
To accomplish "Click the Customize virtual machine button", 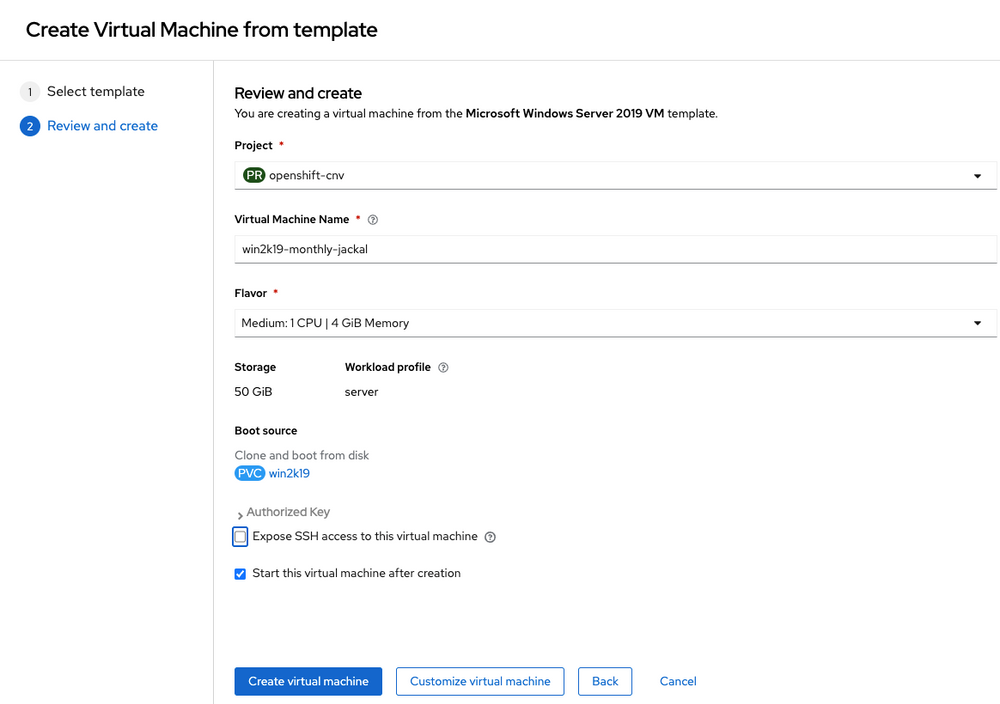I will (479, 681).
